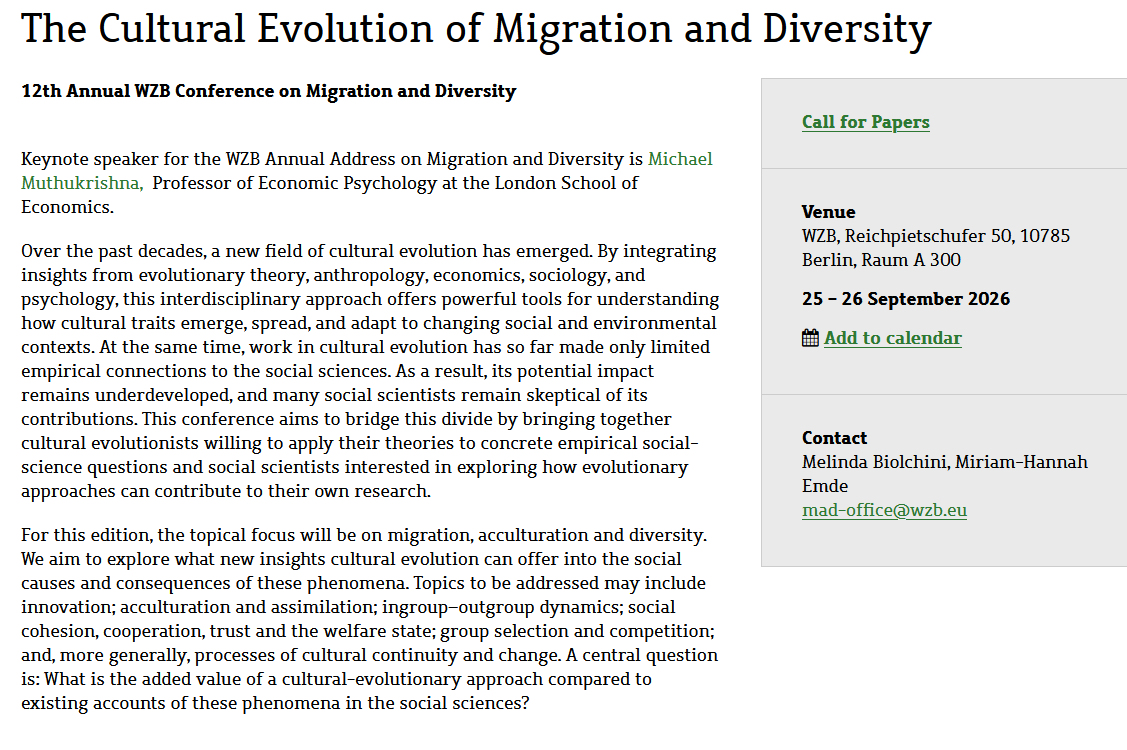The width and height of the screenshot is (1127, 750).
Task: Open the mad-office@wzb.eu email link
Action: pos(884,510)
